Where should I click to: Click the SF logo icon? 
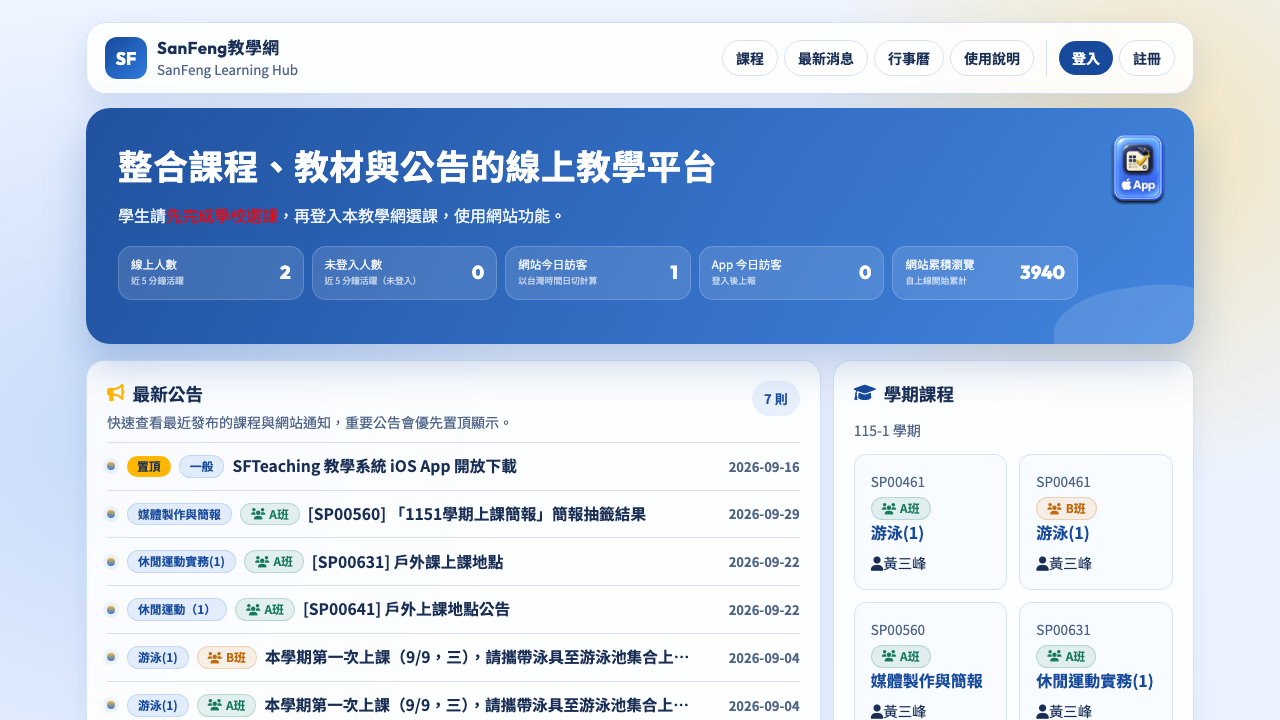126,58
